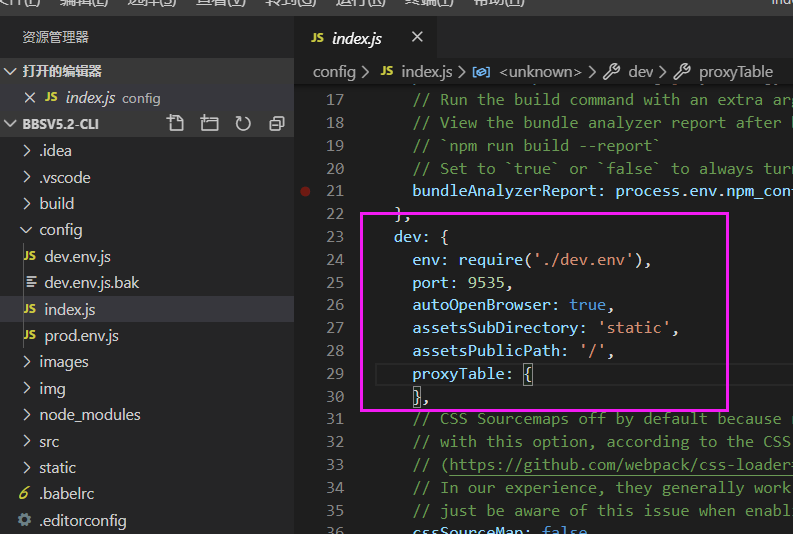Expand the node_modules folder
This screenshot has width=793, height=534.
point(89,414)
